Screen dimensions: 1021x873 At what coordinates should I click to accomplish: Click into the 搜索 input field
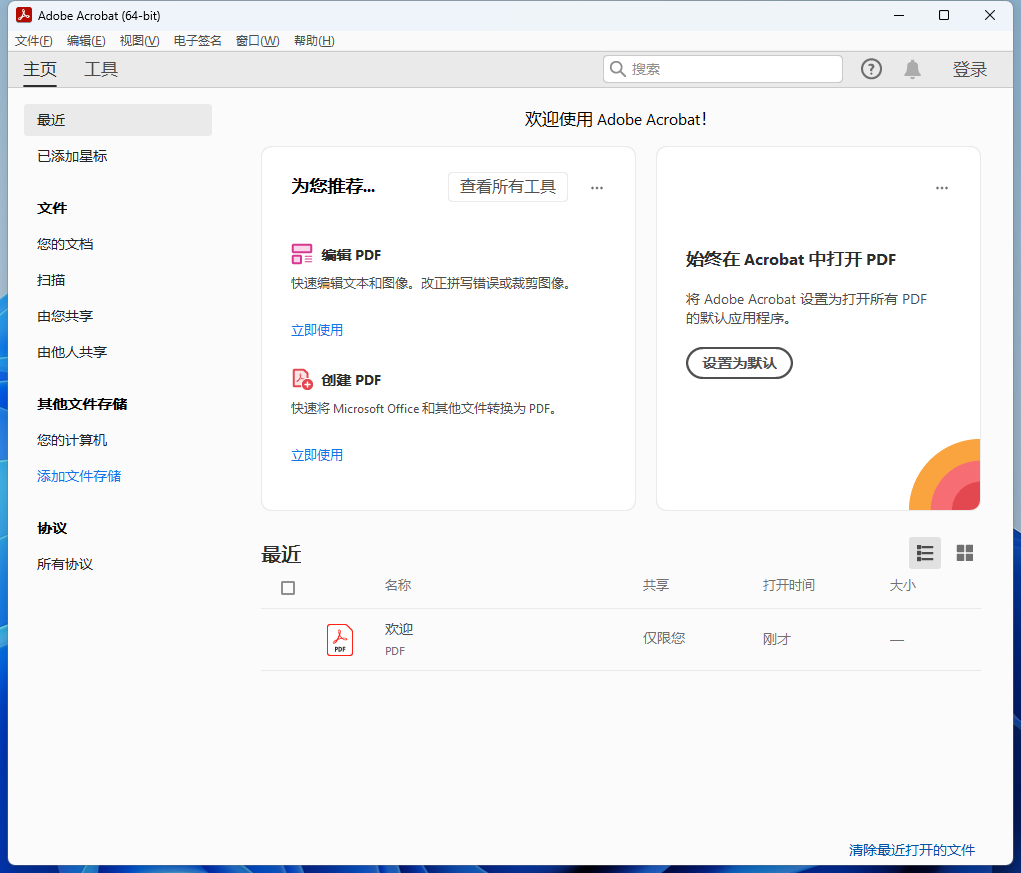pyautogui.click(x=723, y=69)
